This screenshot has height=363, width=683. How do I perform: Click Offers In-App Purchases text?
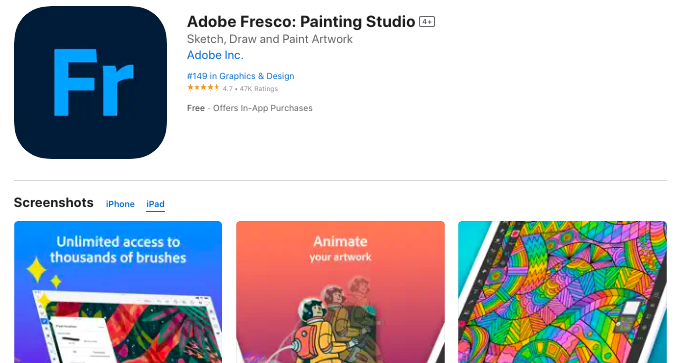(x=263, y=108)
